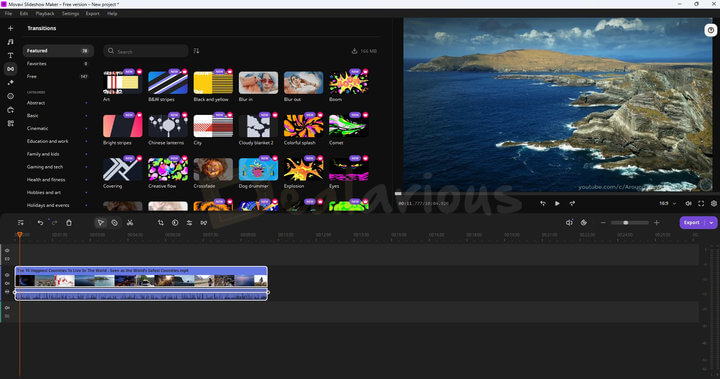Open the Export options dropdown arrow

(x=711, y=223)
